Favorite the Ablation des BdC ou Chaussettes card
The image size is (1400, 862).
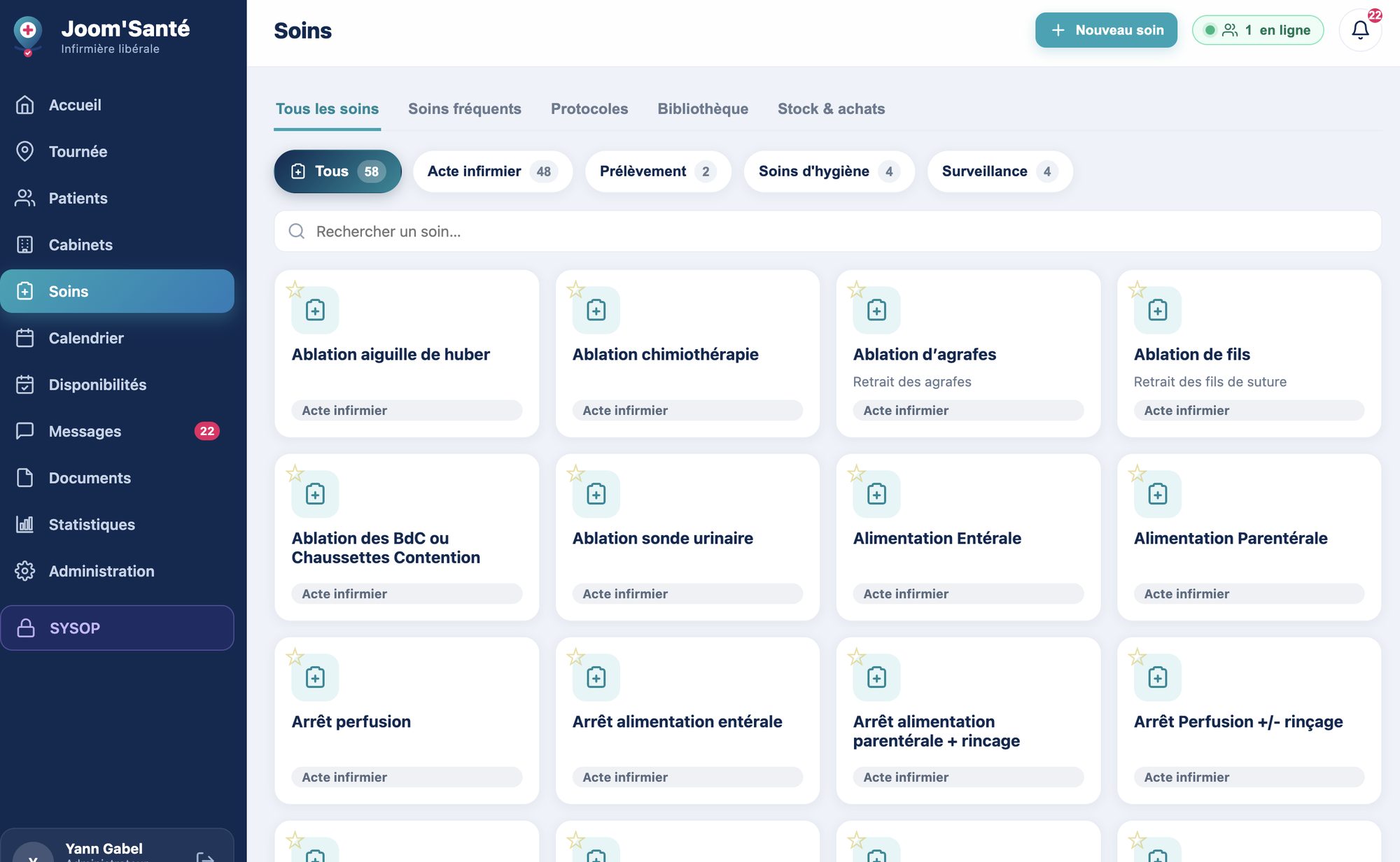point(295,473)
